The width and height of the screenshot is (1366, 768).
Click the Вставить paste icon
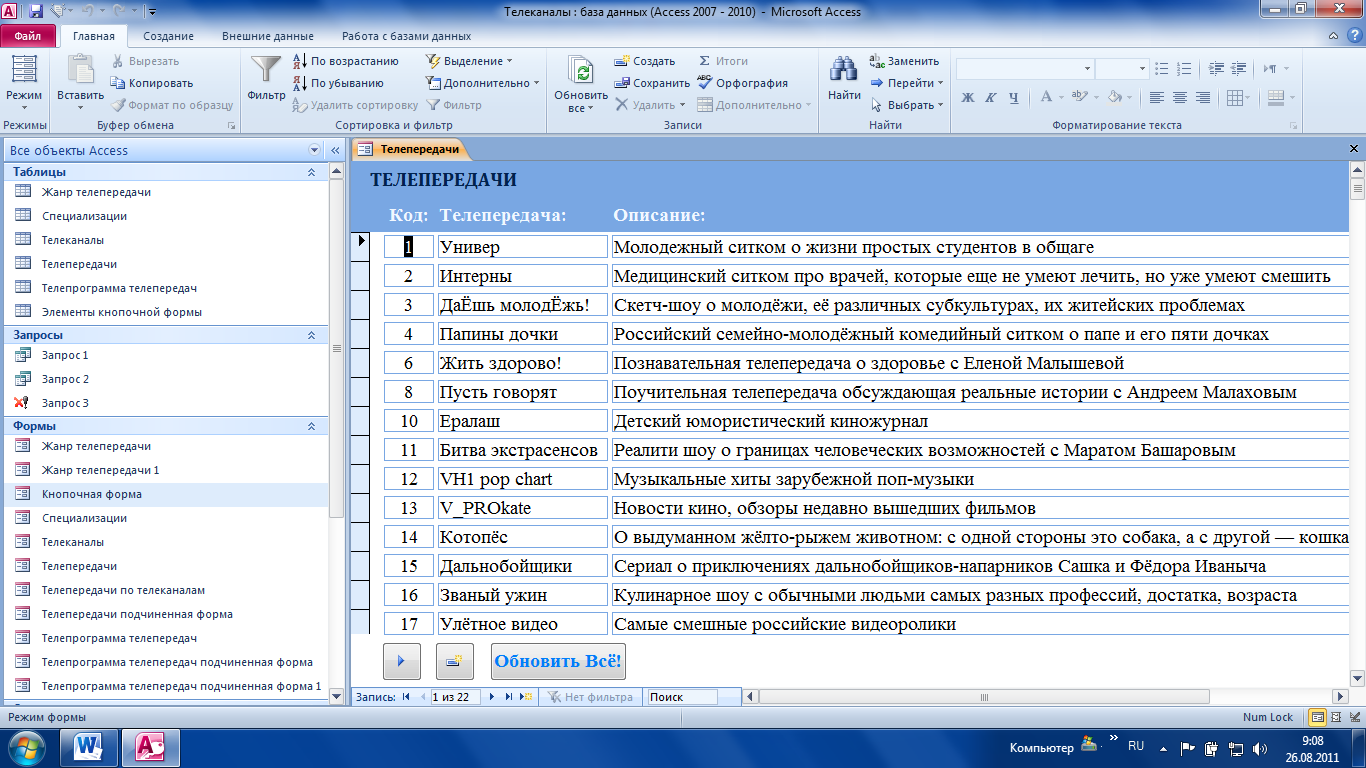tap(80, 70)
